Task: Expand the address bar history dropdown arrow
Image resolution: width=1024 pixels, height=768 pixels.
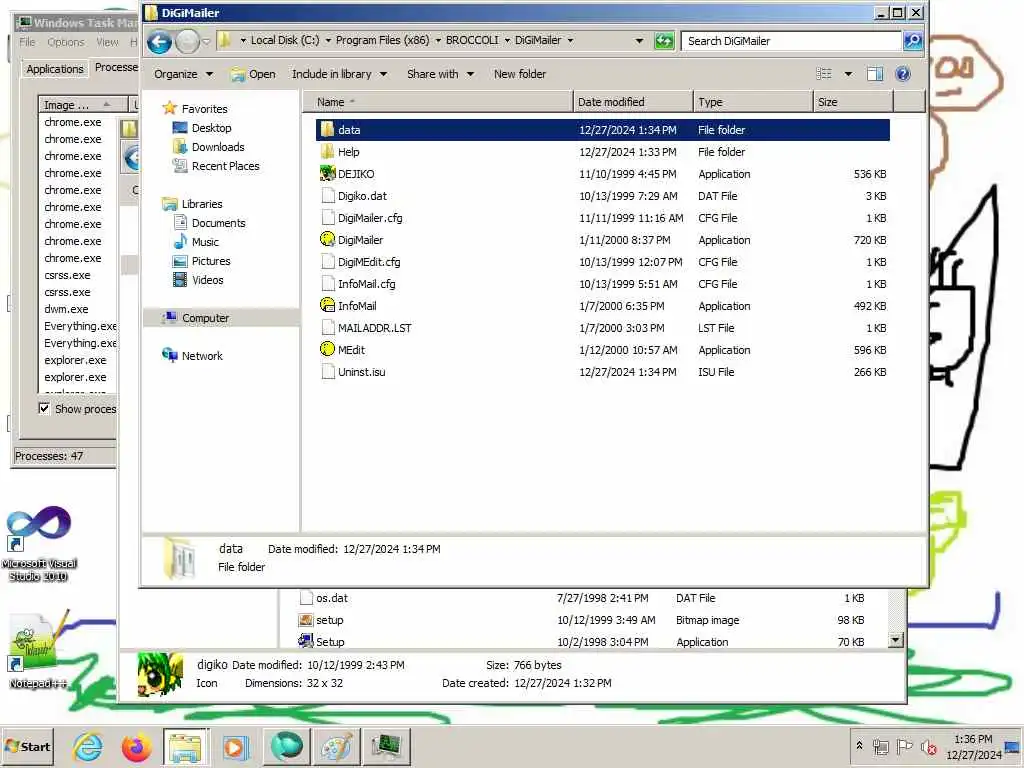Action: pos(639,40)
